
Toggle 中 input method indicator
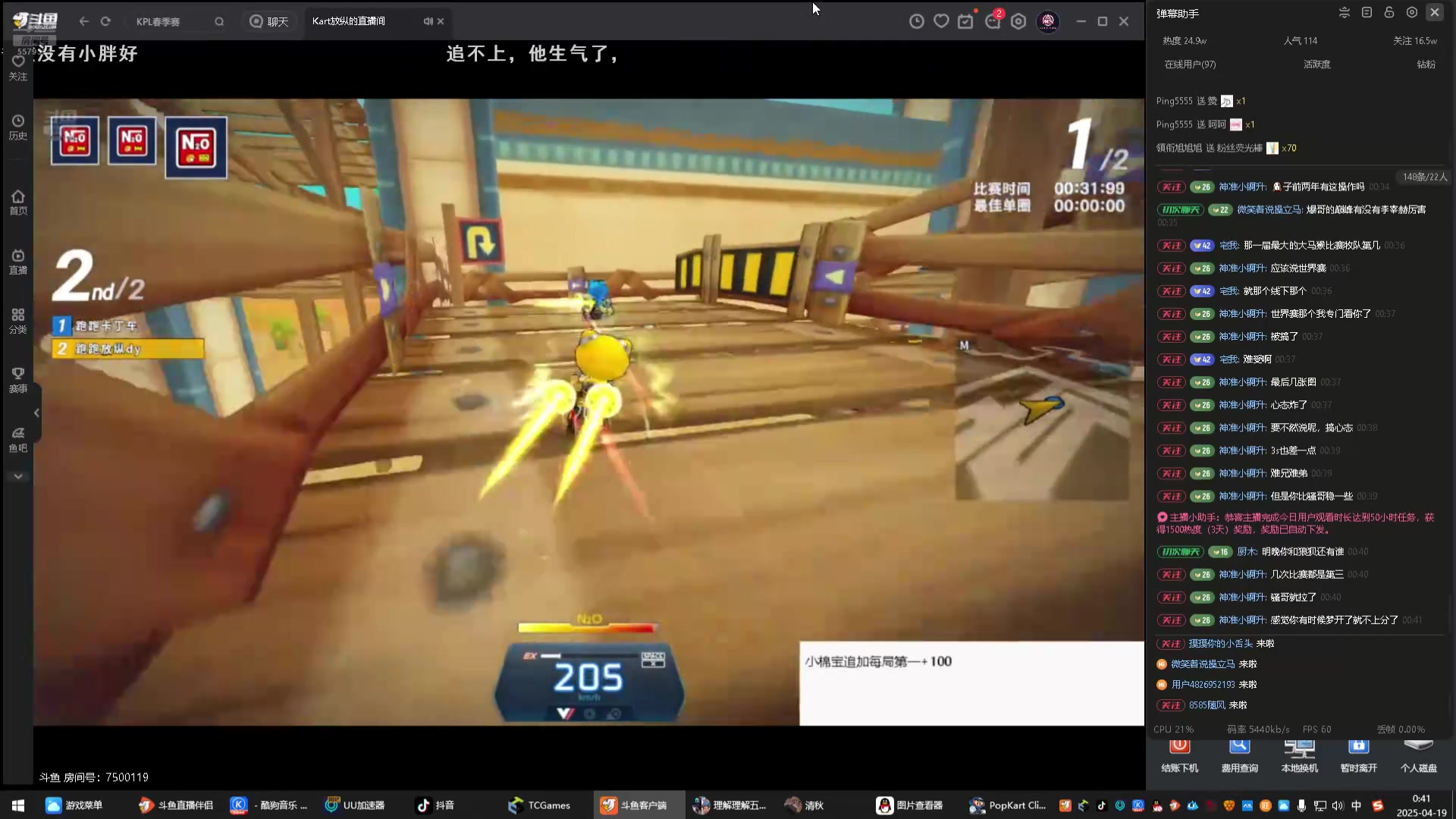point(1356,805)
